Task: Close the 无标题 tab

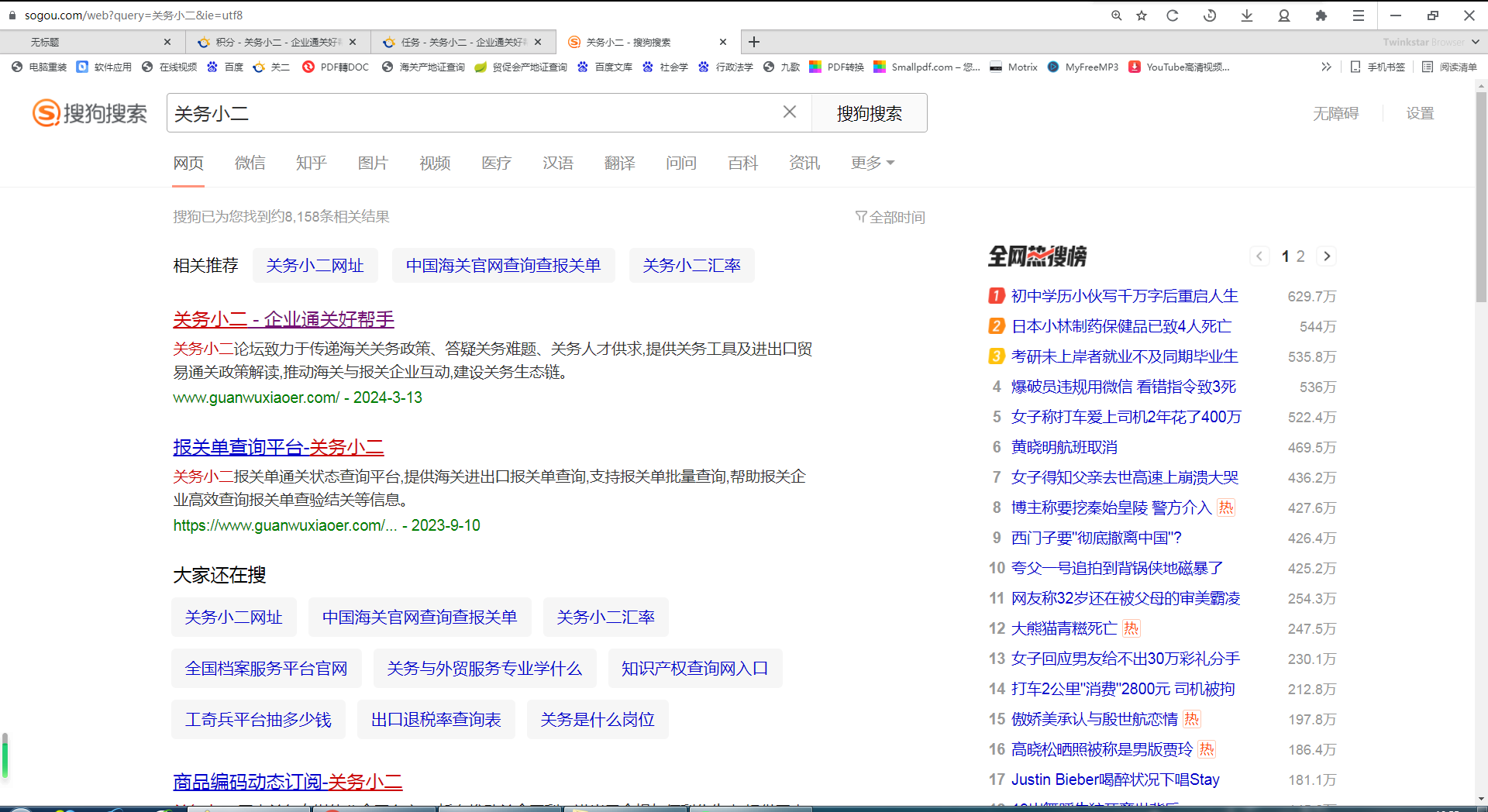Action: tap(167, 42)
